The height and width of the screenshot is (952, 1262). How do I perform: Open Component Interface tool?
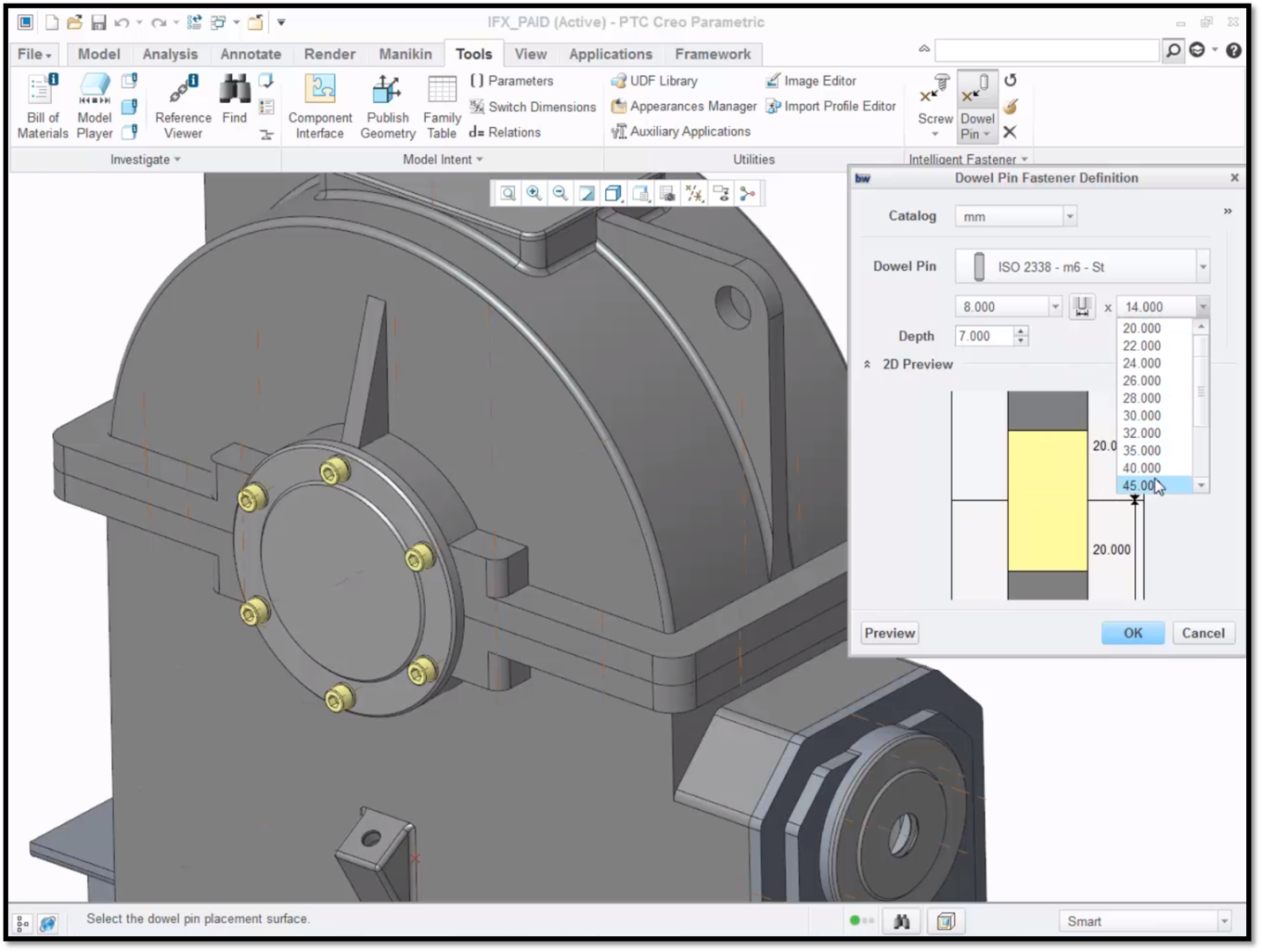coord(319,107)
